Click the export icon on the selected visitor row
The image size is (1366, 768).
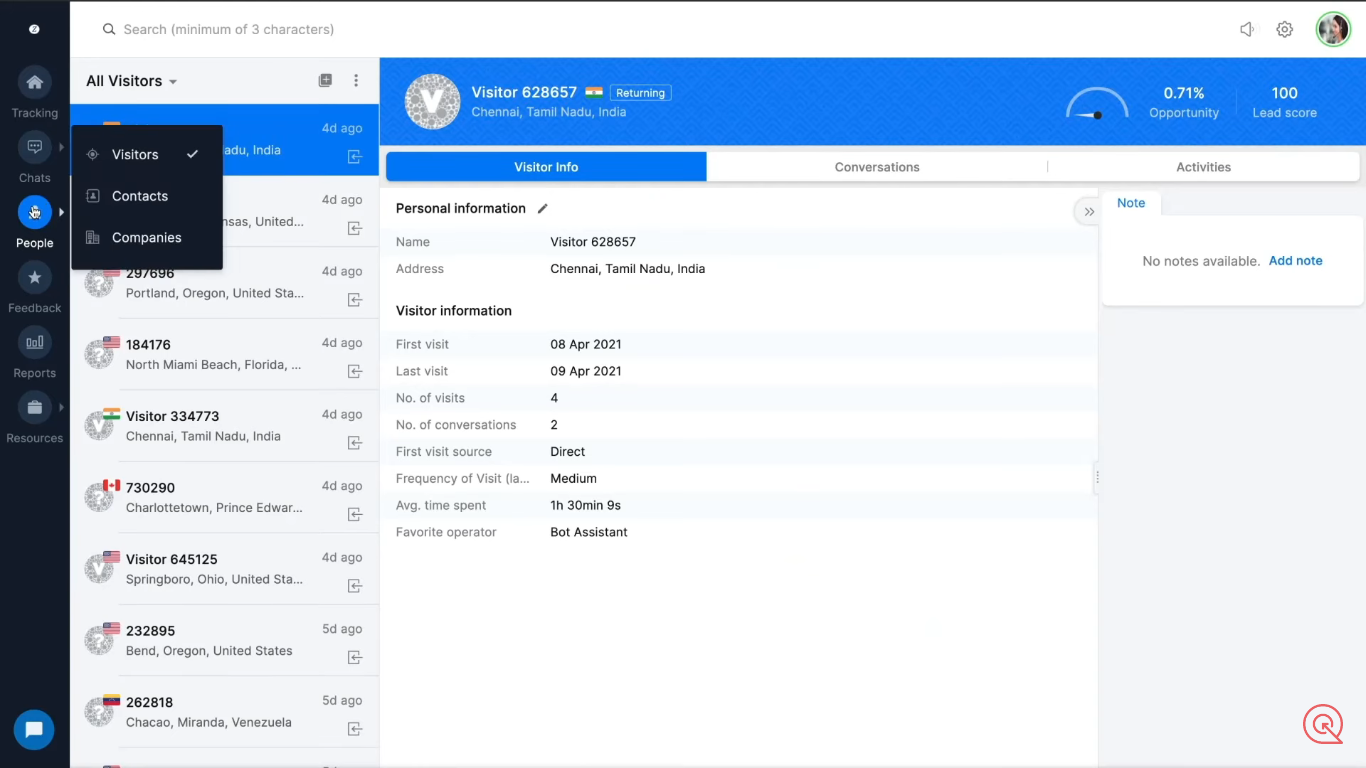click(355, 157)
